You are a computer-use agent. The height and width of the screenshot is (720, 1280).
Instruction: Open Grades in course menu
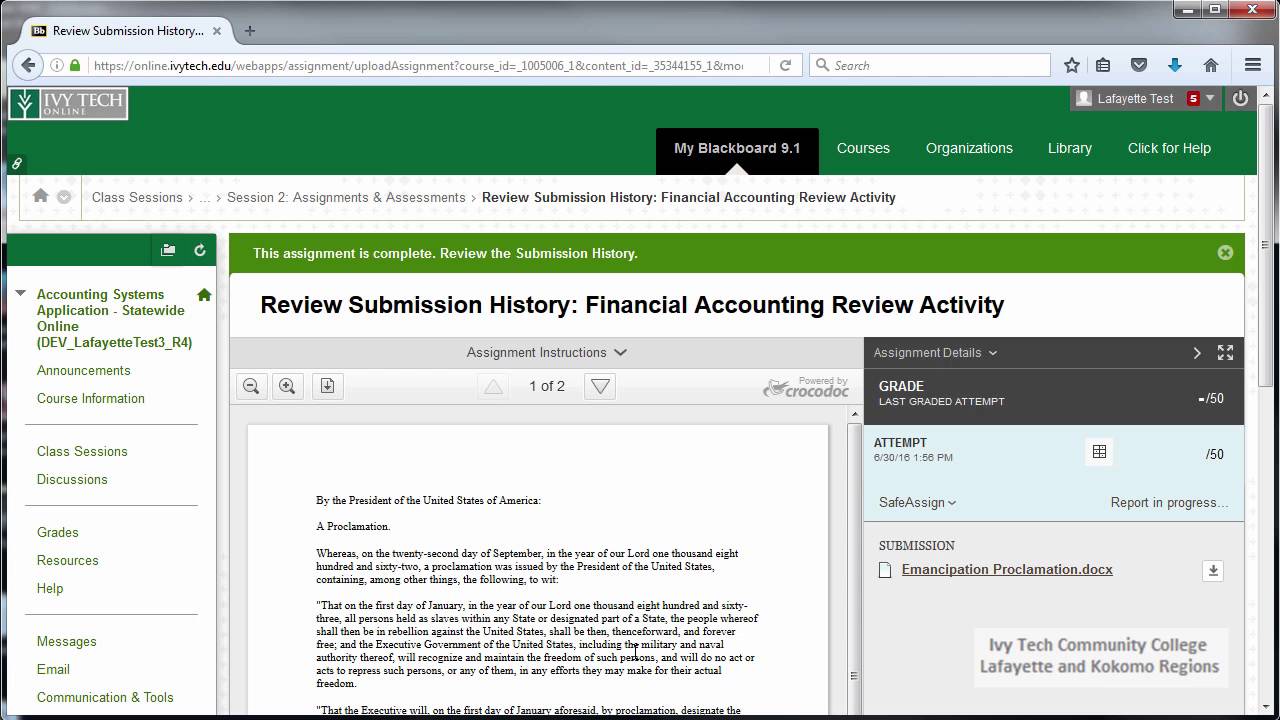point(57,532)
